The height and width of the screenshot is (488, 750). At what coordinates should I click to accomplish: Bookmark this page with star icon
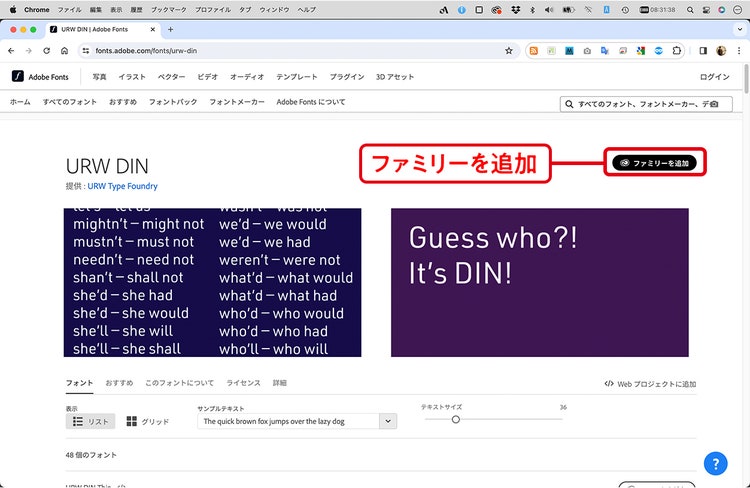[508, 51]
